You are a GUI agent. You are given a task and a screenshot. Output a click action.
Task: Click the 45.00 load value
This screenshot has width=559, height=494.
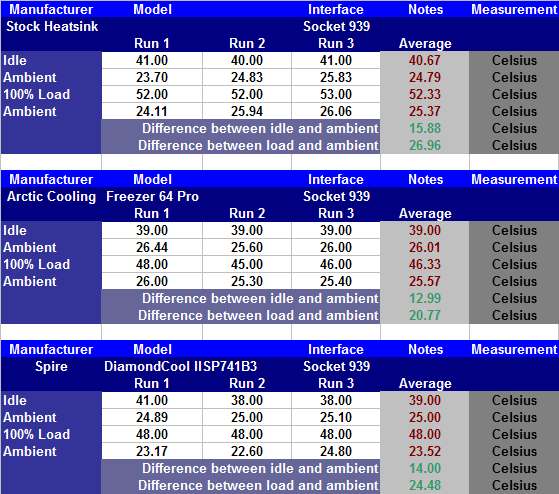pyautogui.click(x=247, y=264)
